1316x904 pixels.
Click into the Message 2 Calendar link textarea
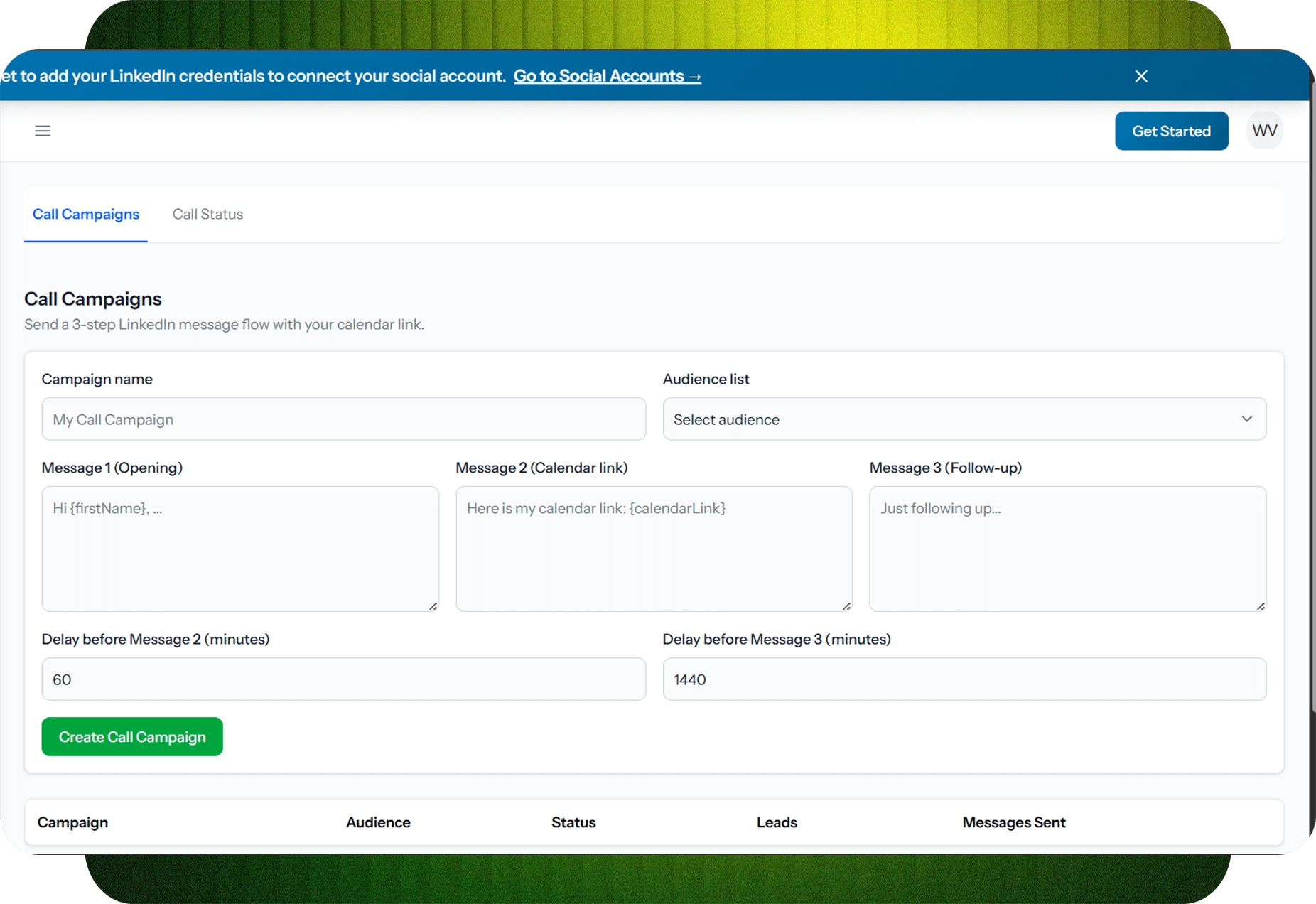653,549
